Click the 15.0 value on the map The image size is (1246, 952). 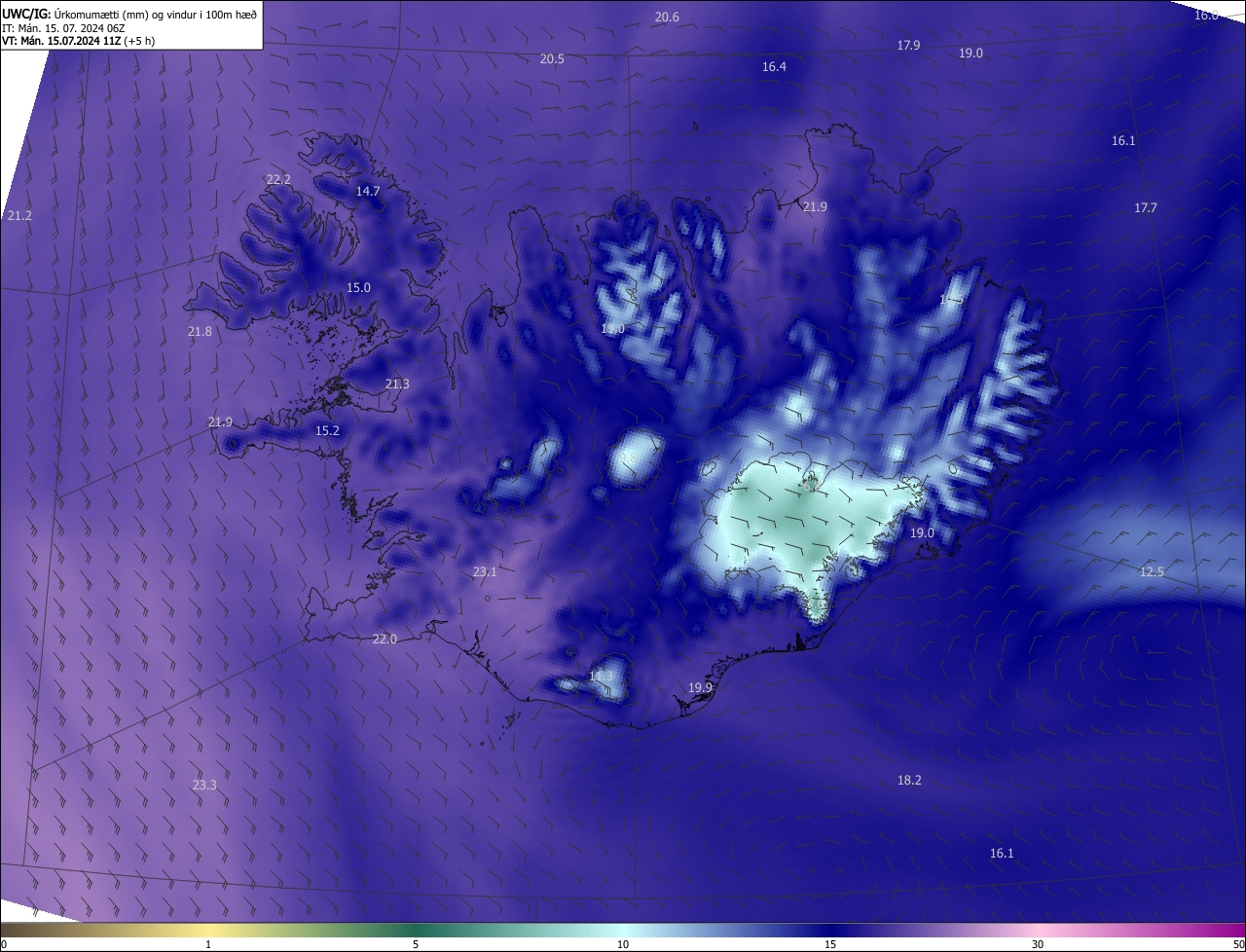(358, 288)
